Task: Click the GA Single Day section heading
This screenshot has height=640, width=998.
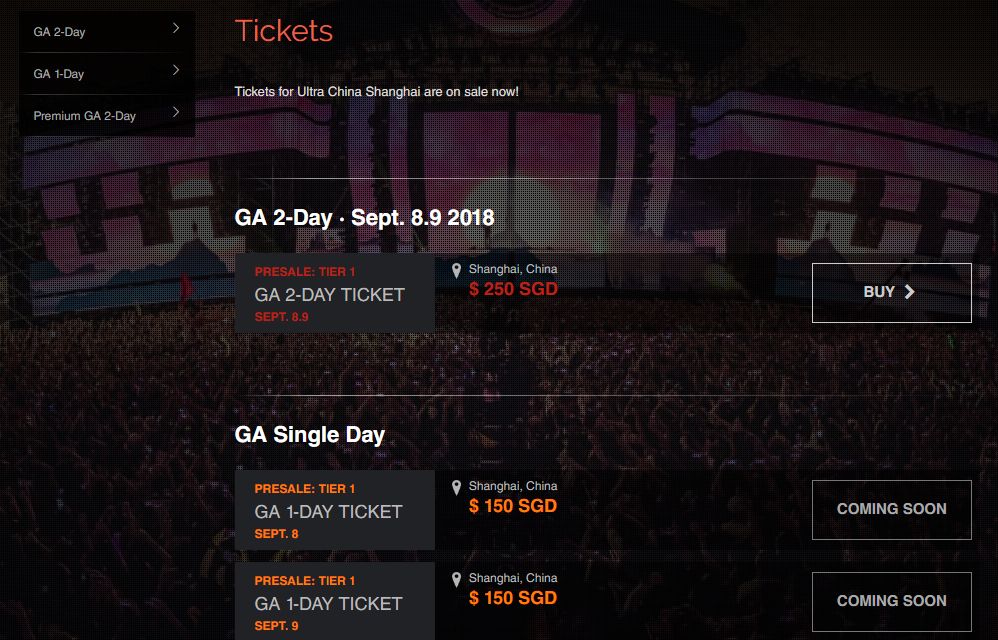Action: tap(310, 435)
